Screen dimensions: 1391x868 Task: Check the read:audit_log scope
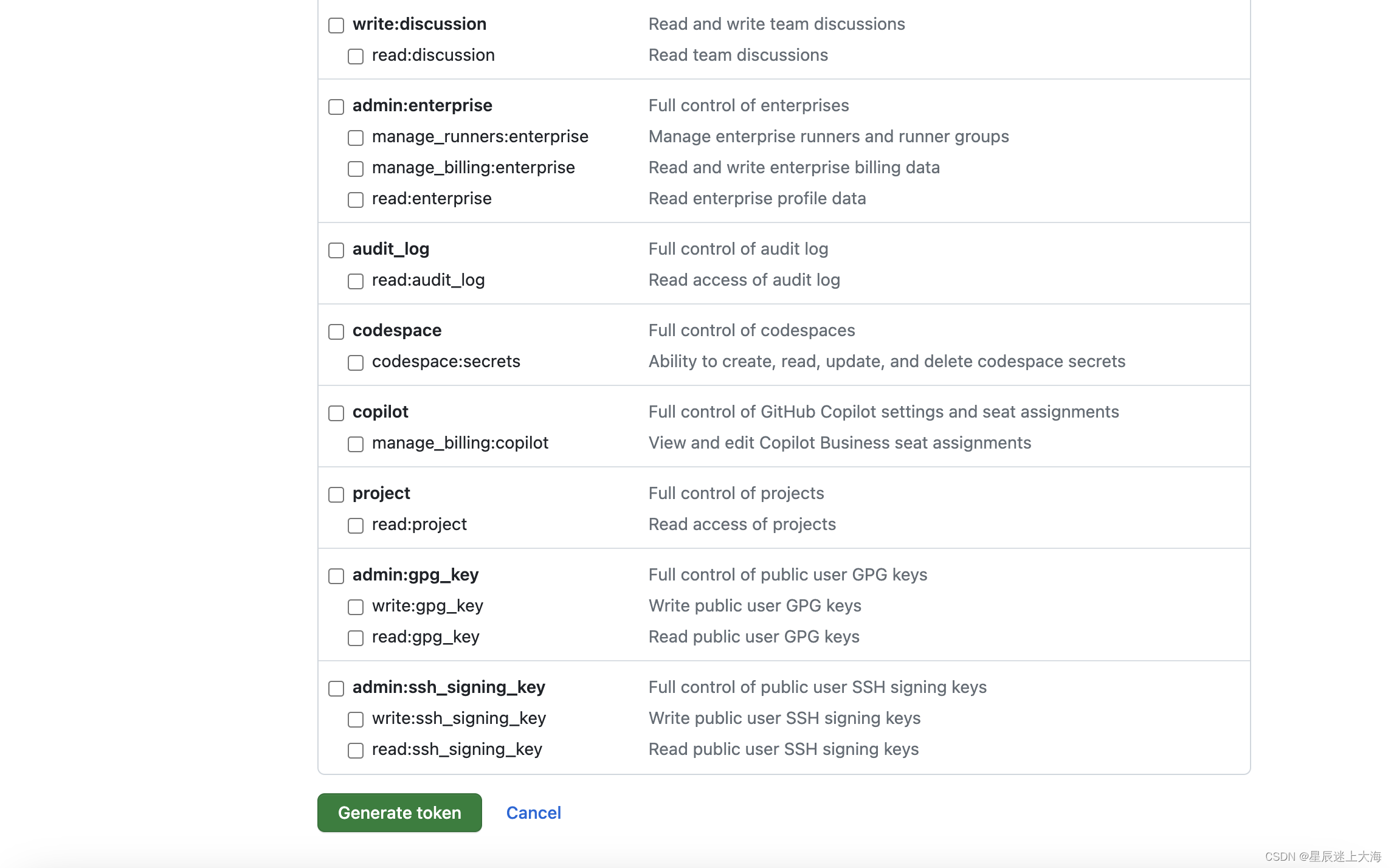(x=356, y=281)
